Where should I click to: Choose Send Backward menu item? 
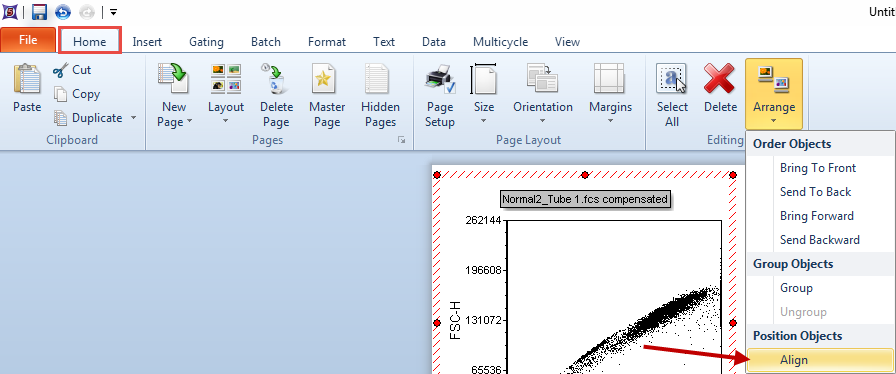[x=821, y=240]
